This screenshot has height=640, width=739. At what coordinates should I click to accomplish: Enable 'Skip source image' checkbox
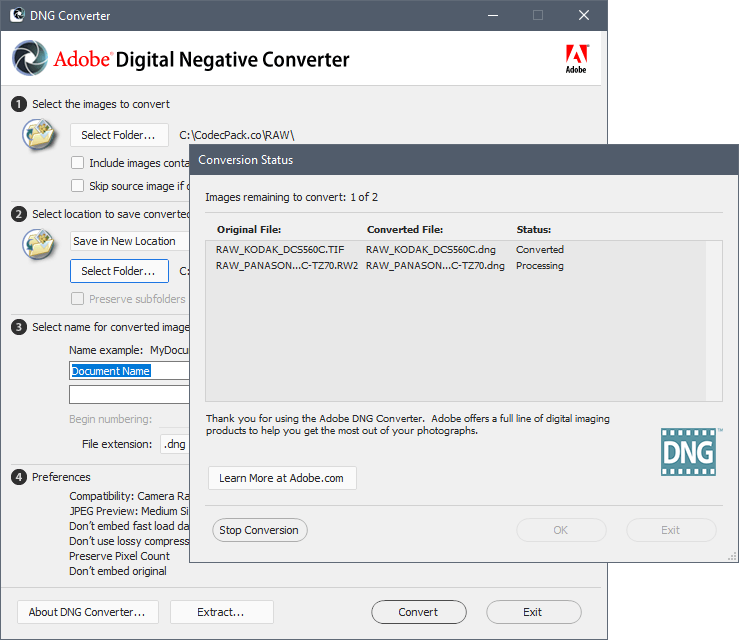click(77, 186)
